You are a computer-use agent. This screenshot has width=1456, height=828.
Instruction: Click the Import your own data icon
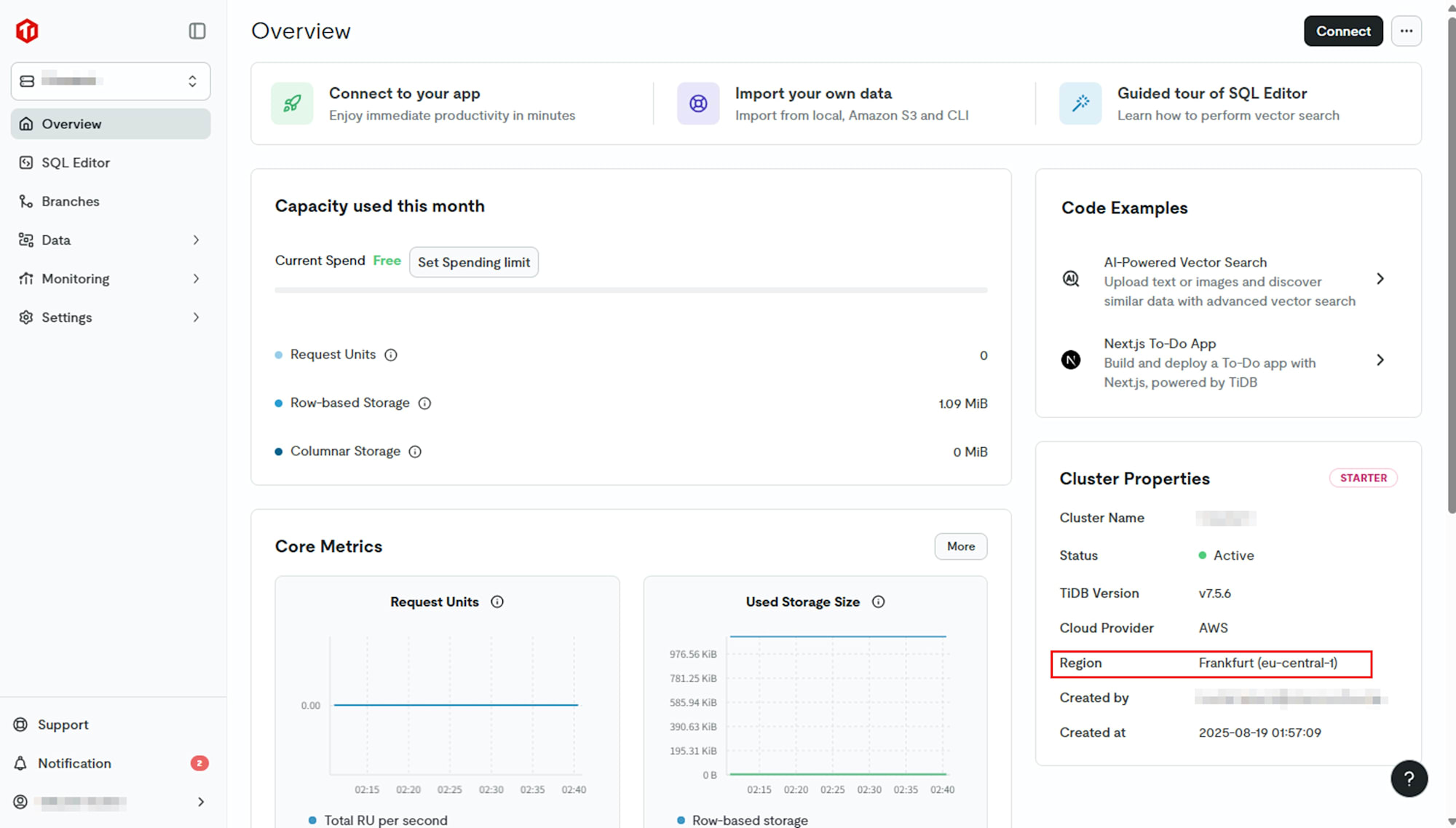click(x=698, y=103)
